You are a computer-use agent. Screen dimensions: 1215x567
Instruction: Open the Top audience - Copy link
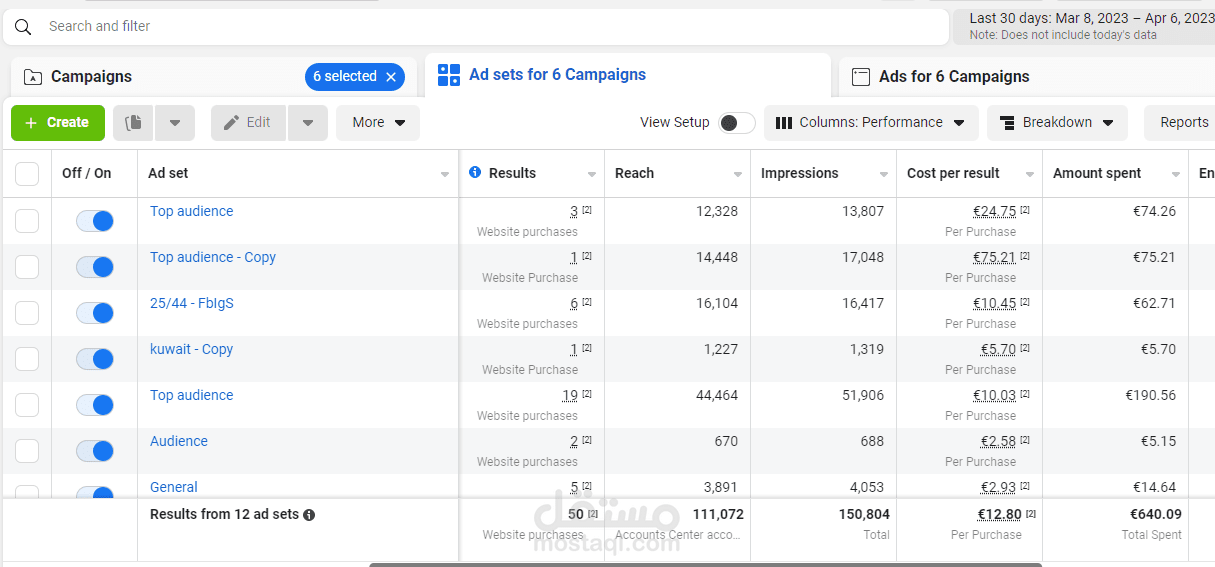click(x=213, y=257)
